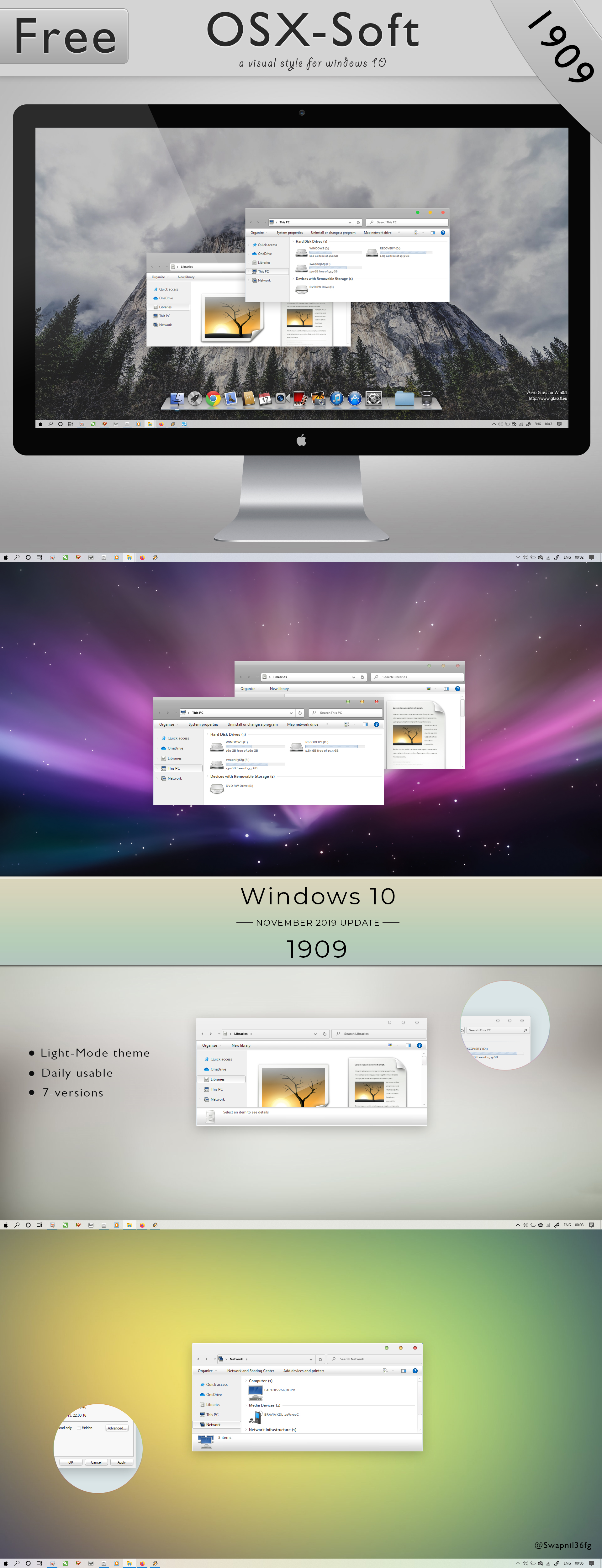This screenshot has height=1568, width=602.
Task: Open Google Chrome from the dock
Action: pyautogui.click(x=213, y=399)
